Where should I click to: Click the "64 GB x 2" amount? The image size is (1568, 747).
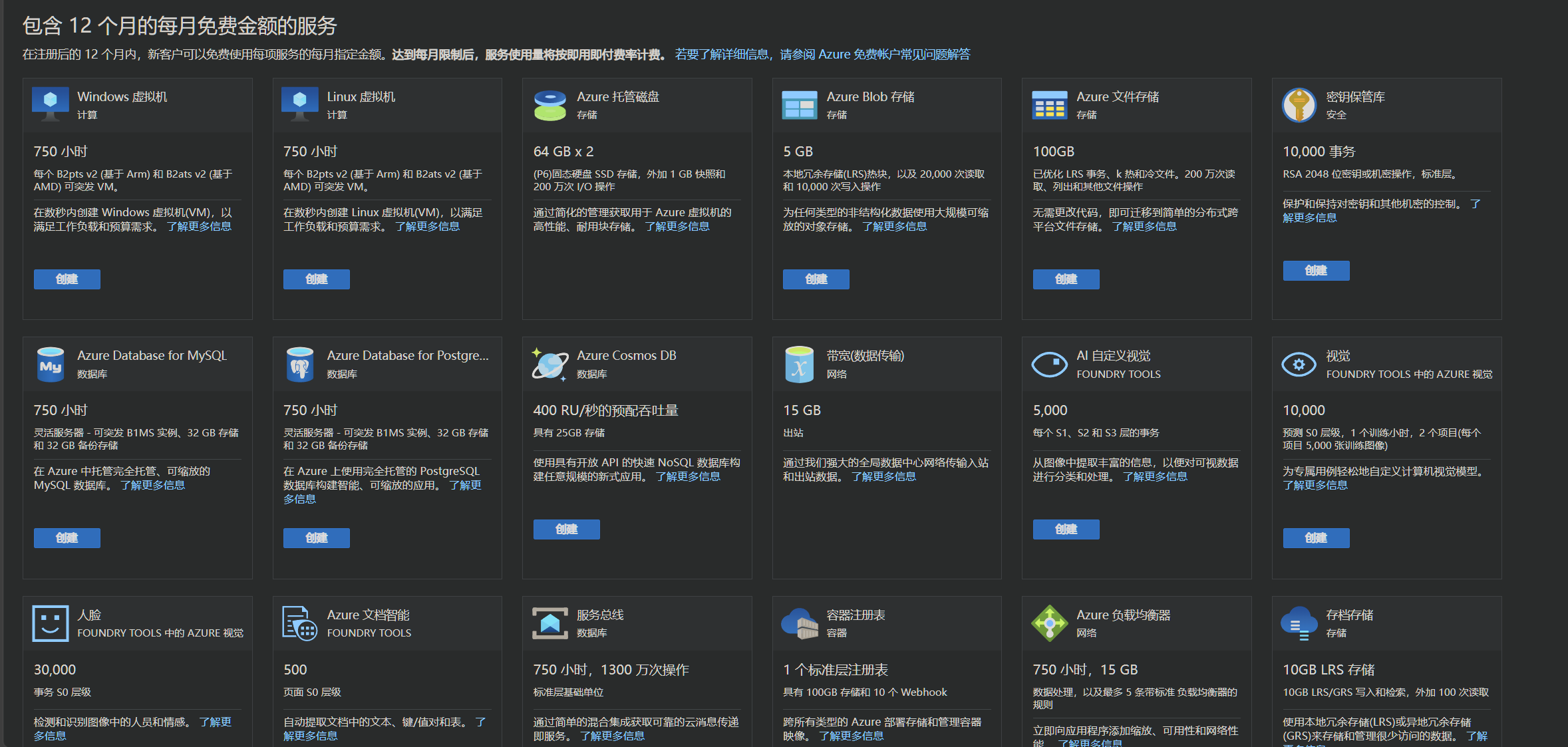(x=563, y=152)
